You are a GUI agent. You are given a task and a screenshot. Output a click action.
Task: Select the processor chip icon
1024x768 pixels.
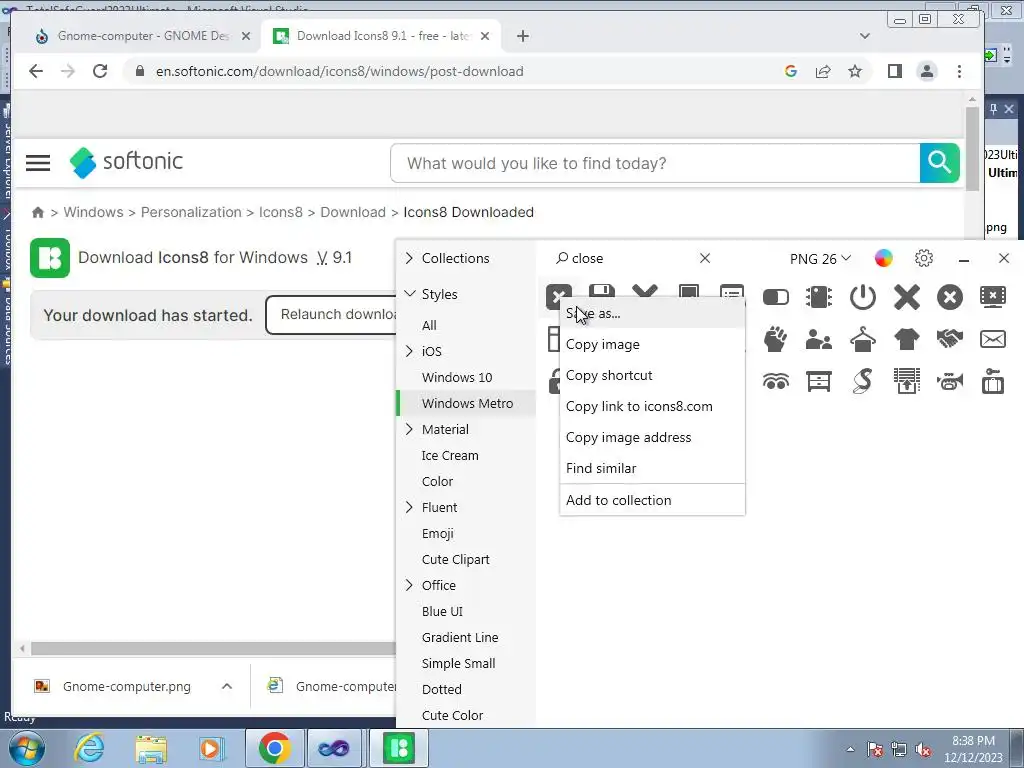click(x=819, y=297)
